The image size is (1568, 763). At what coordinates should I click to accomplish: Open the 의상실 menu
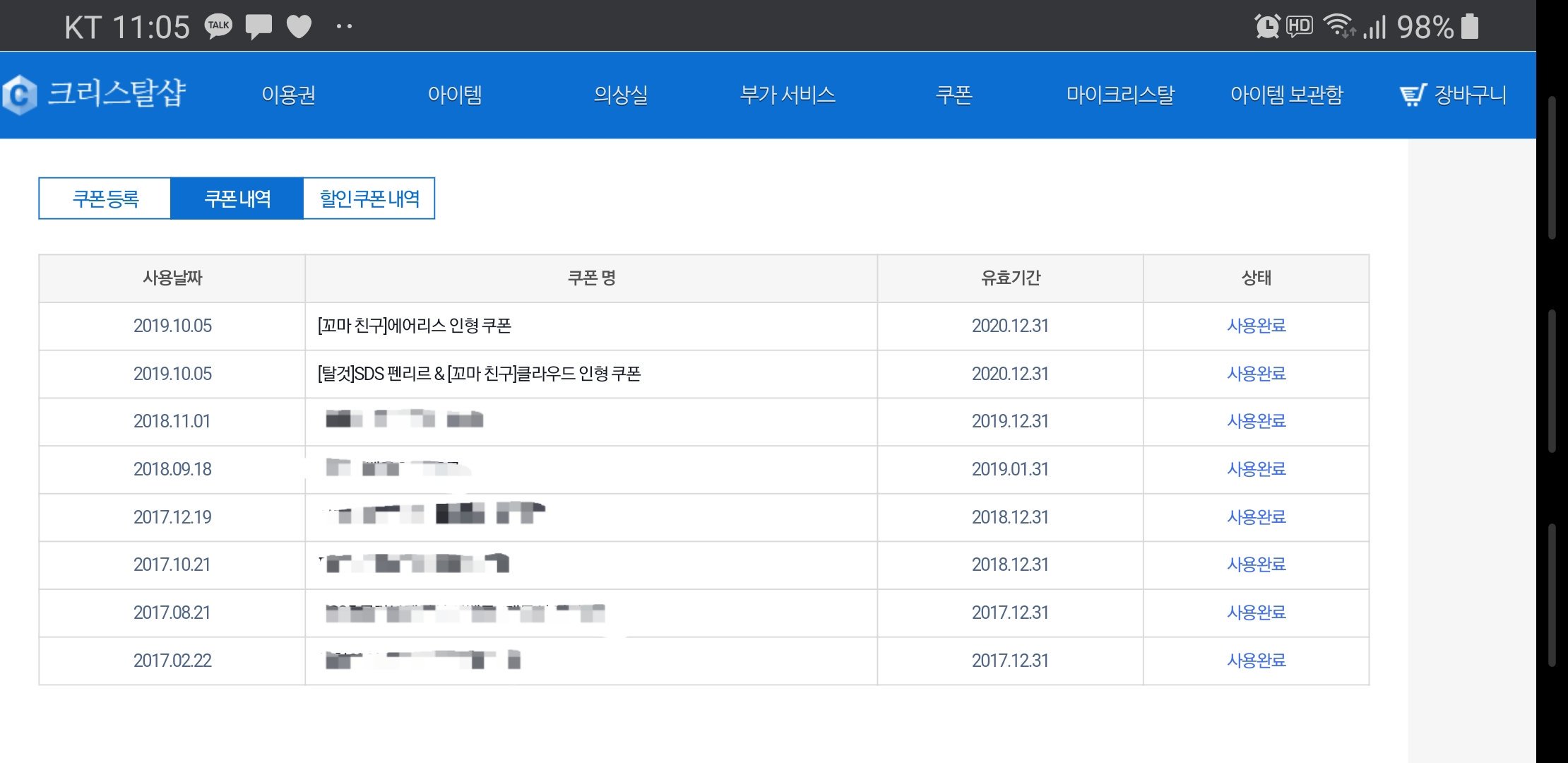point(621,95)
